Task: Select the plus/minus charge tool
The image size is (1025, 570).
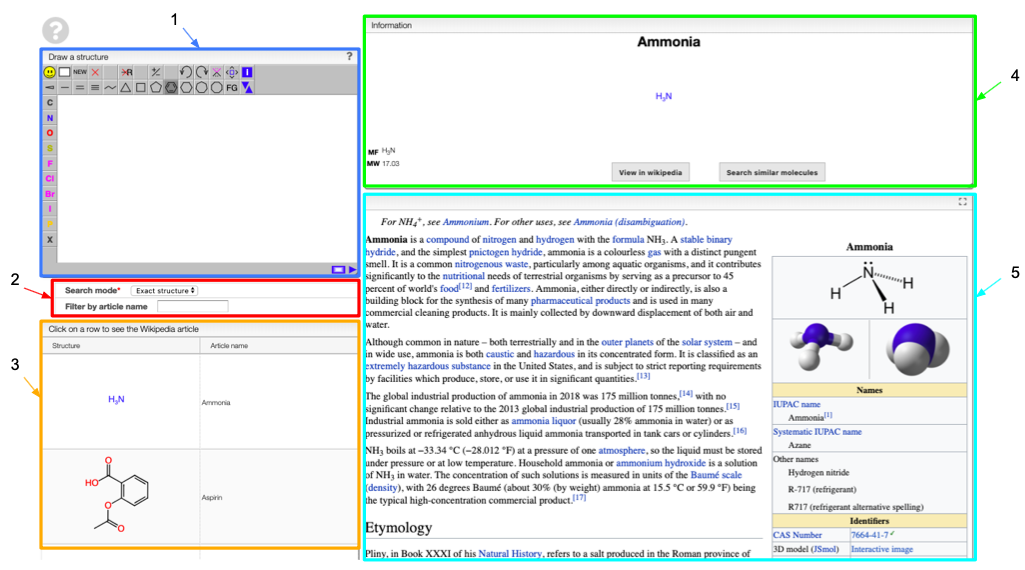Action: click(x=156, y=72)
